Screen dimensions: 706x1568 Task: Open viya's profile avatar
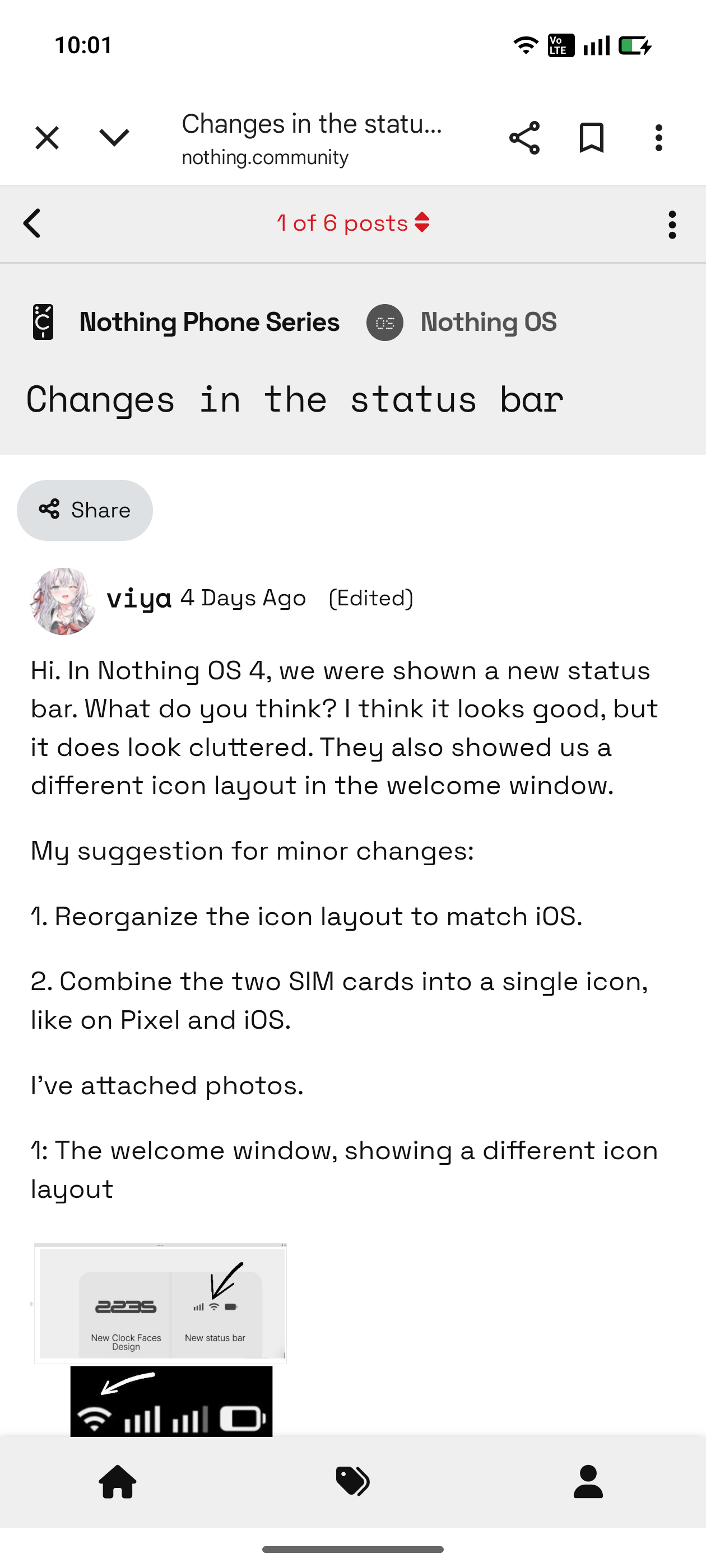(63, 601)
